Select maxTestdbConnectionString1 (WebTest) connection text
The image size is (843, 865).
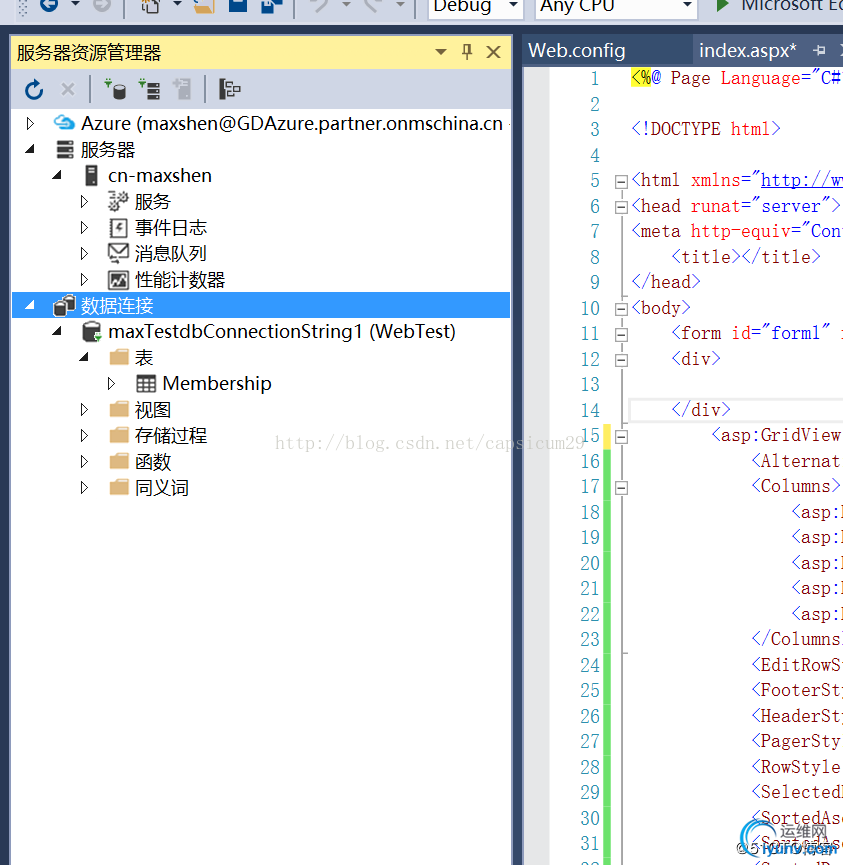point(282,332)
